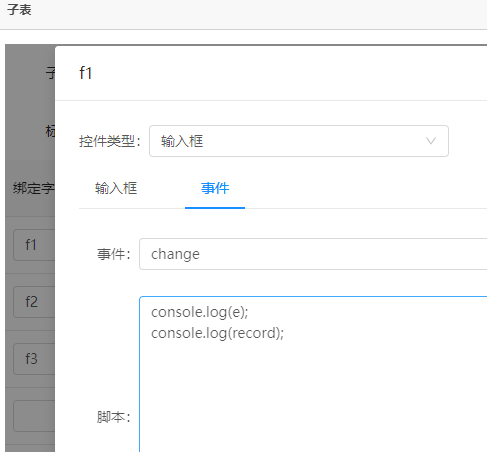Screen dimensions: 487x452
Task: Click the f3 cell in background table
Action: [34, 359]
